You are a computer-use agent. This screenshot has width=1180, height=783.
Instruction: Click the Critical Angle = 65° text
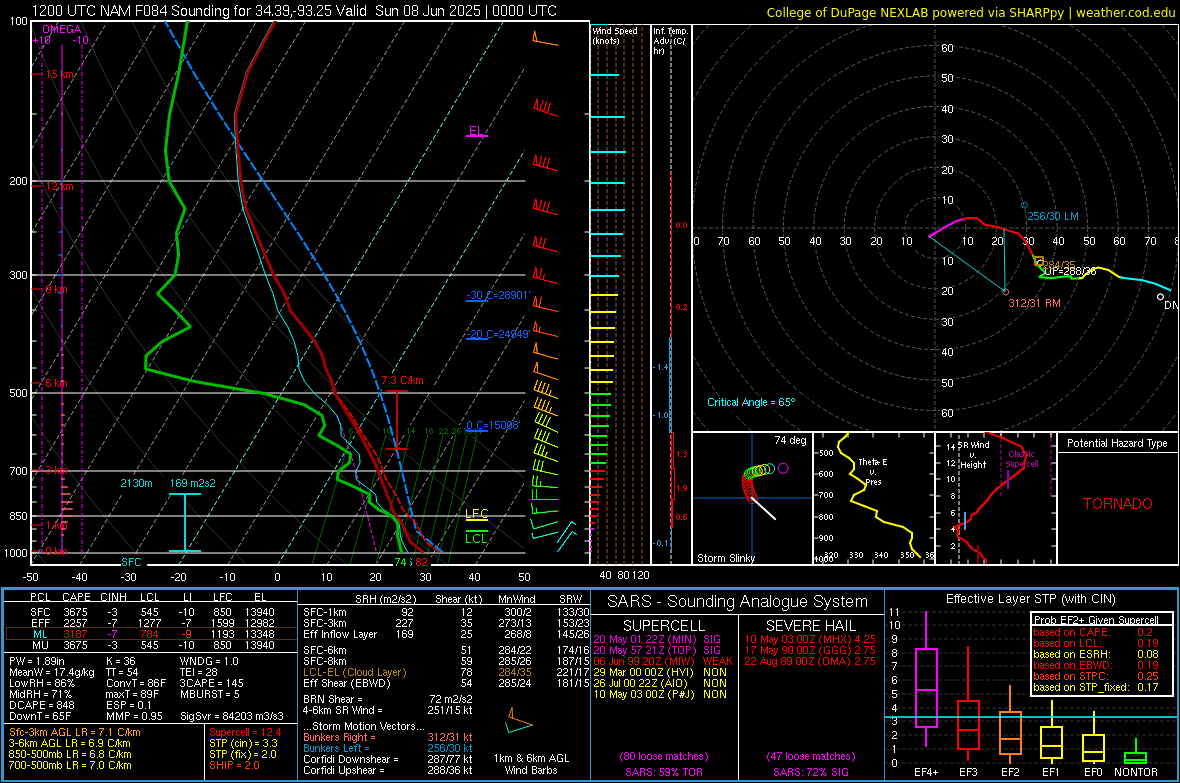(751, 402)
